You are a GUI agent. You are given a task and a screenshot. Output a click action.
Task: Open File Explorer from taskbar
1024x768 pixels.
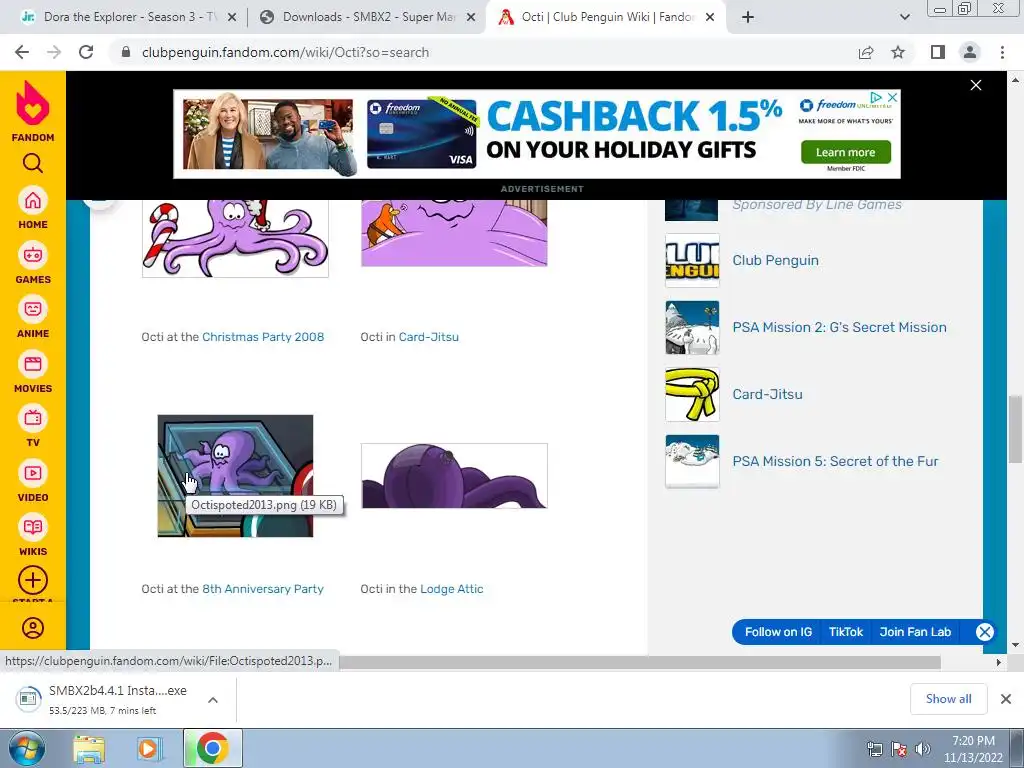pos(89,749)
